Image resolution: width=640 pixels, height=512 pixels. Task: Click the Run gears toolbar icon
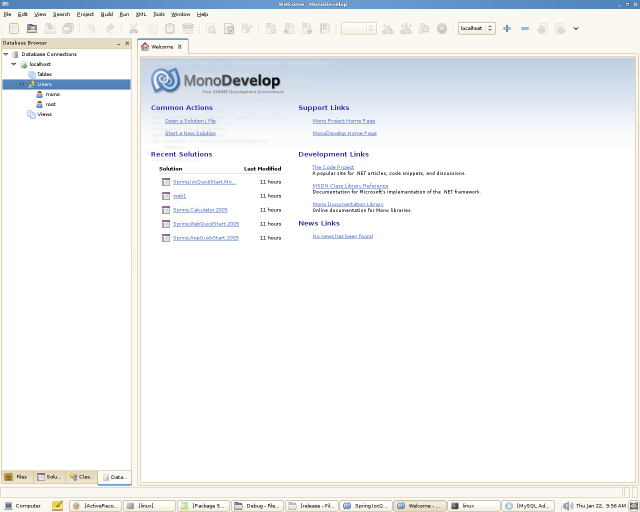424,28
